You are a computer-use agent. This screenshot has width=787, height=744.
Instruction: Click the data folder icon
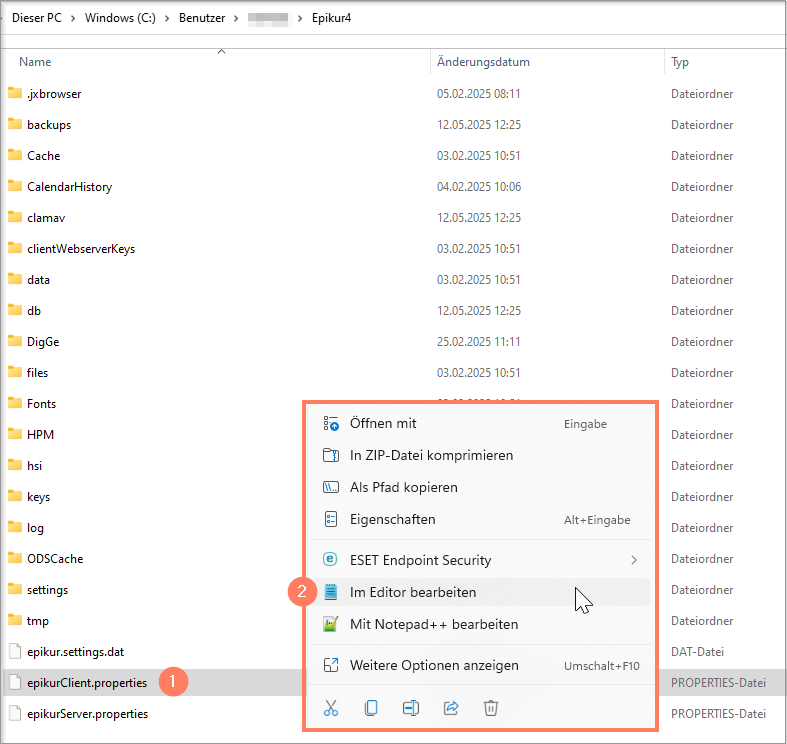coord(15,279)
